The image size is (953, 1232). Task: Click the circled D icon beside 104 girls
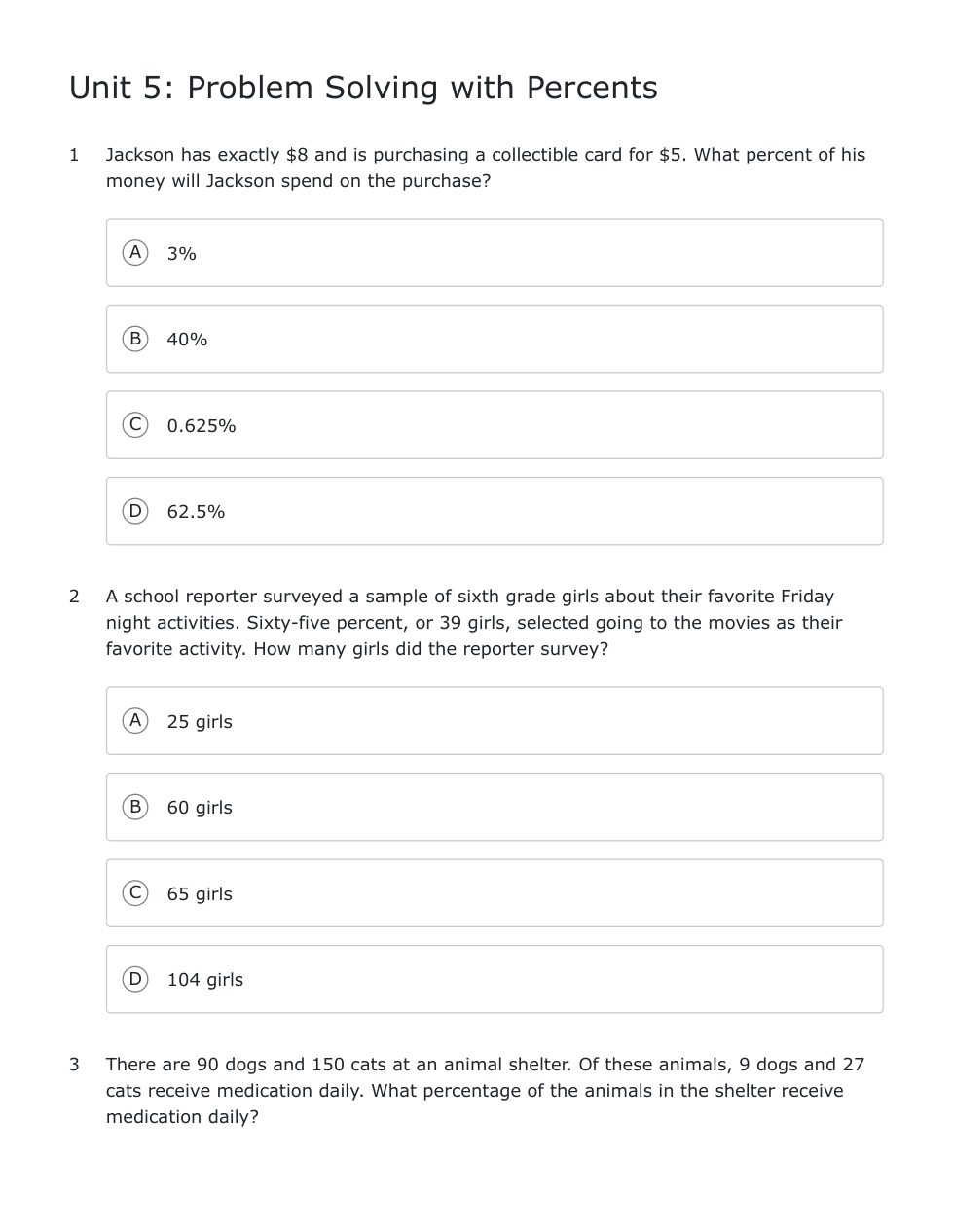pyautogui.click(x=135, y=979)
